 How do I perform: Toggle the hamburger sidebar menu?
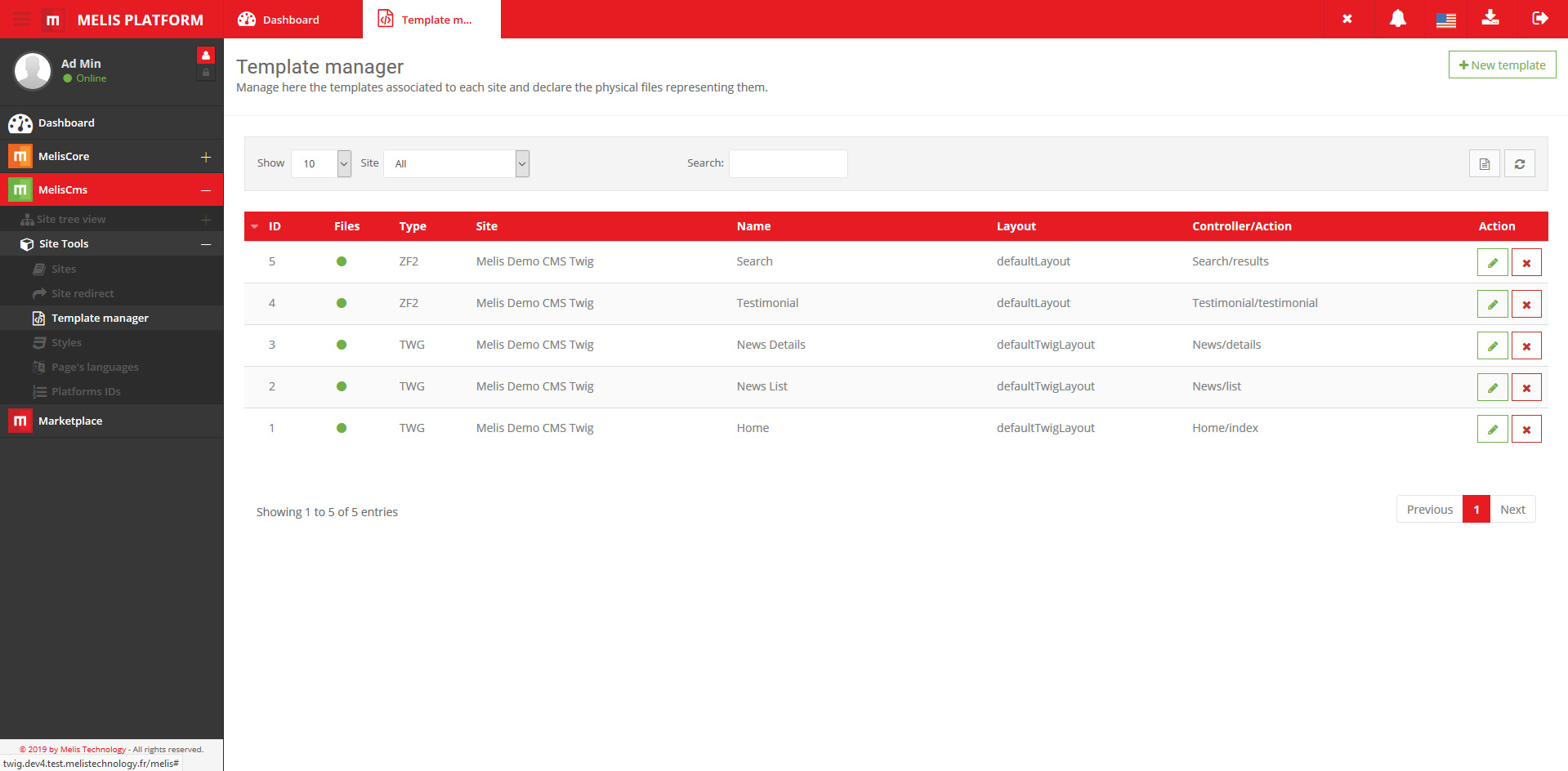tap(21, 20)
